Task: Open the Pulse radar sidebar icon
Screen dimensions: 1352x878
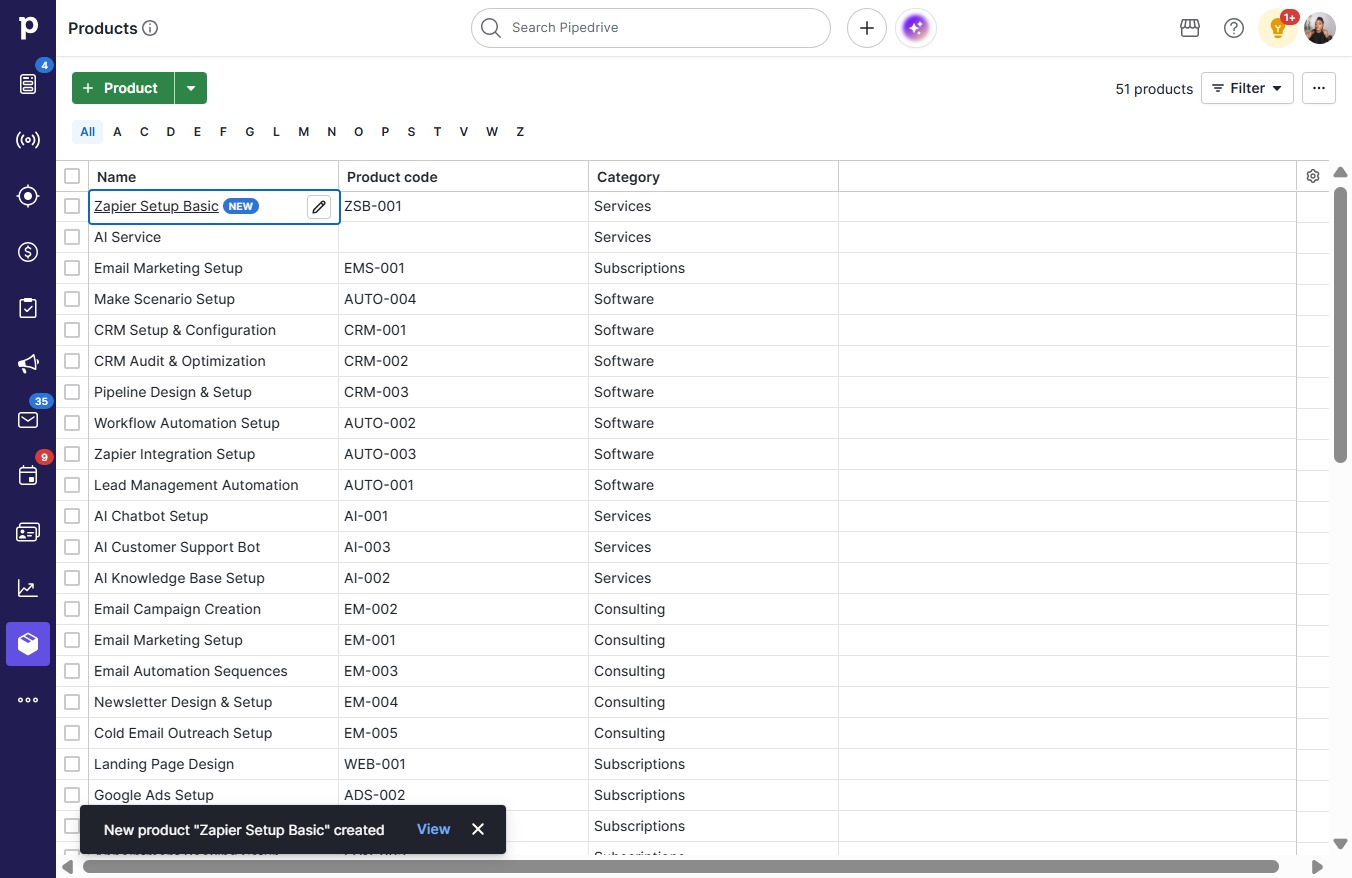Action: (x=28, y=140)
